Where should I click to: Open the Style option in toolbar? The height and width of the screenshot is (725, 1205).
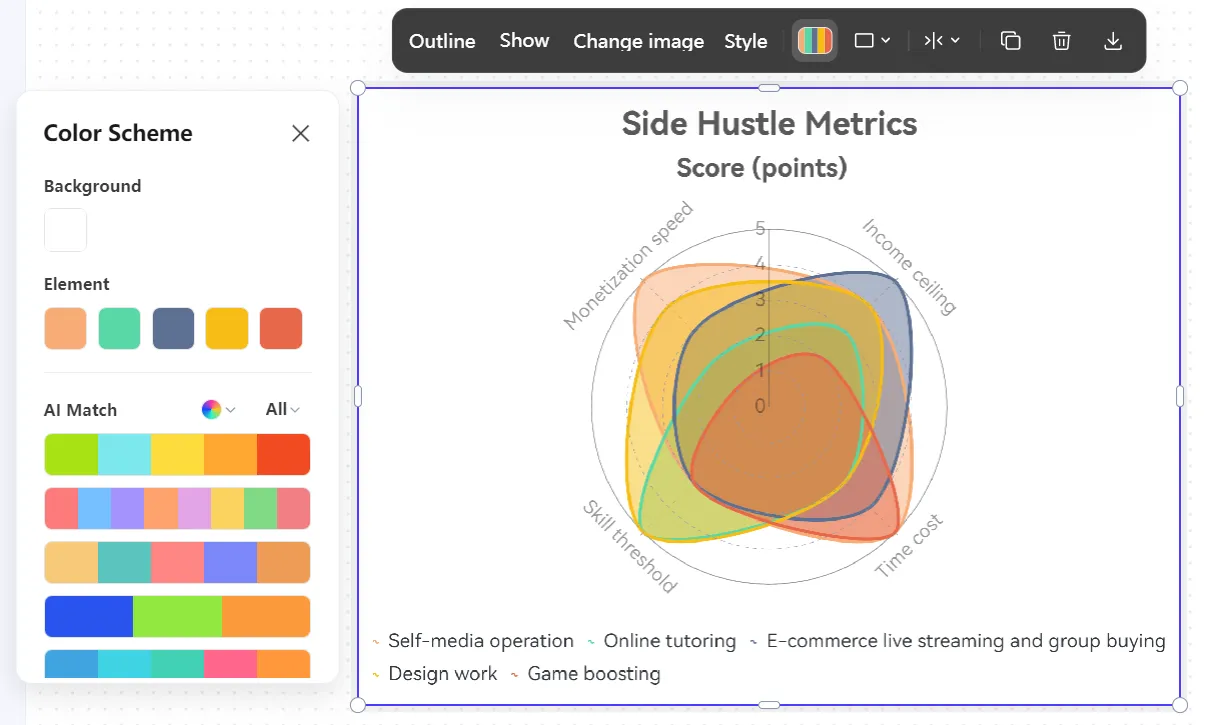click(x=745, y=41)
